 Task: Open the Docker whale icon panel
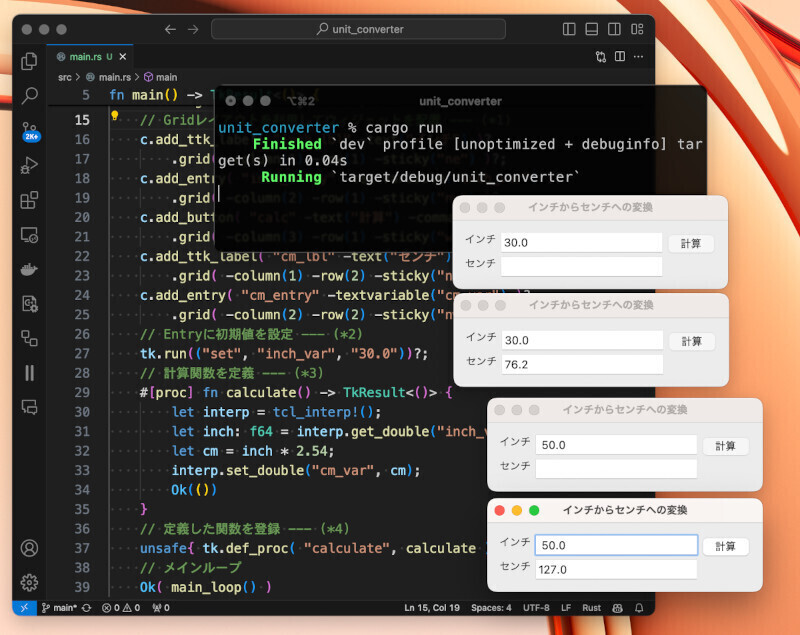[x=29, y=269]
